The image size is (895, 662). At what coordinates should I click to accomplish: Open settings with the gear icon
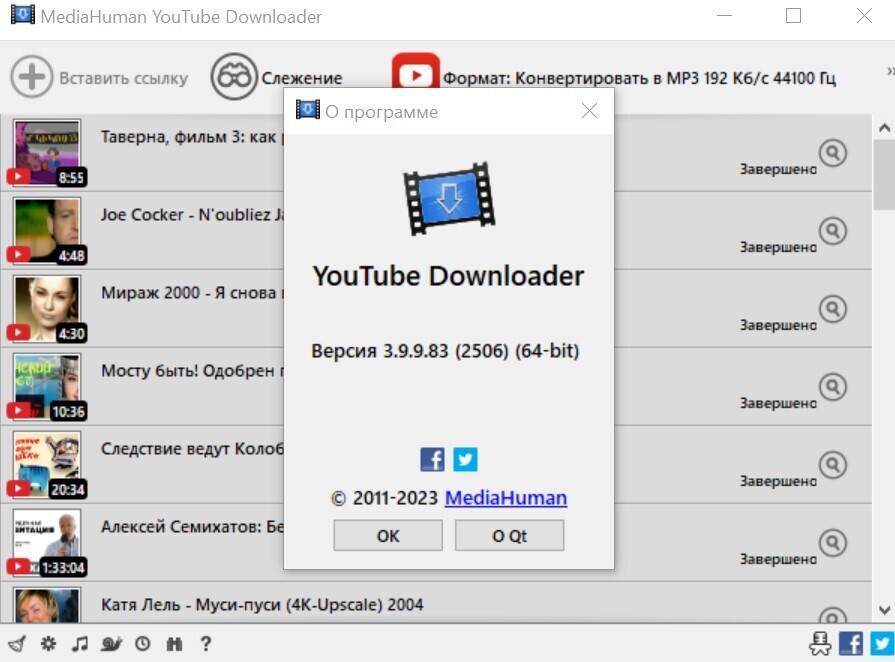coord(49,644)
